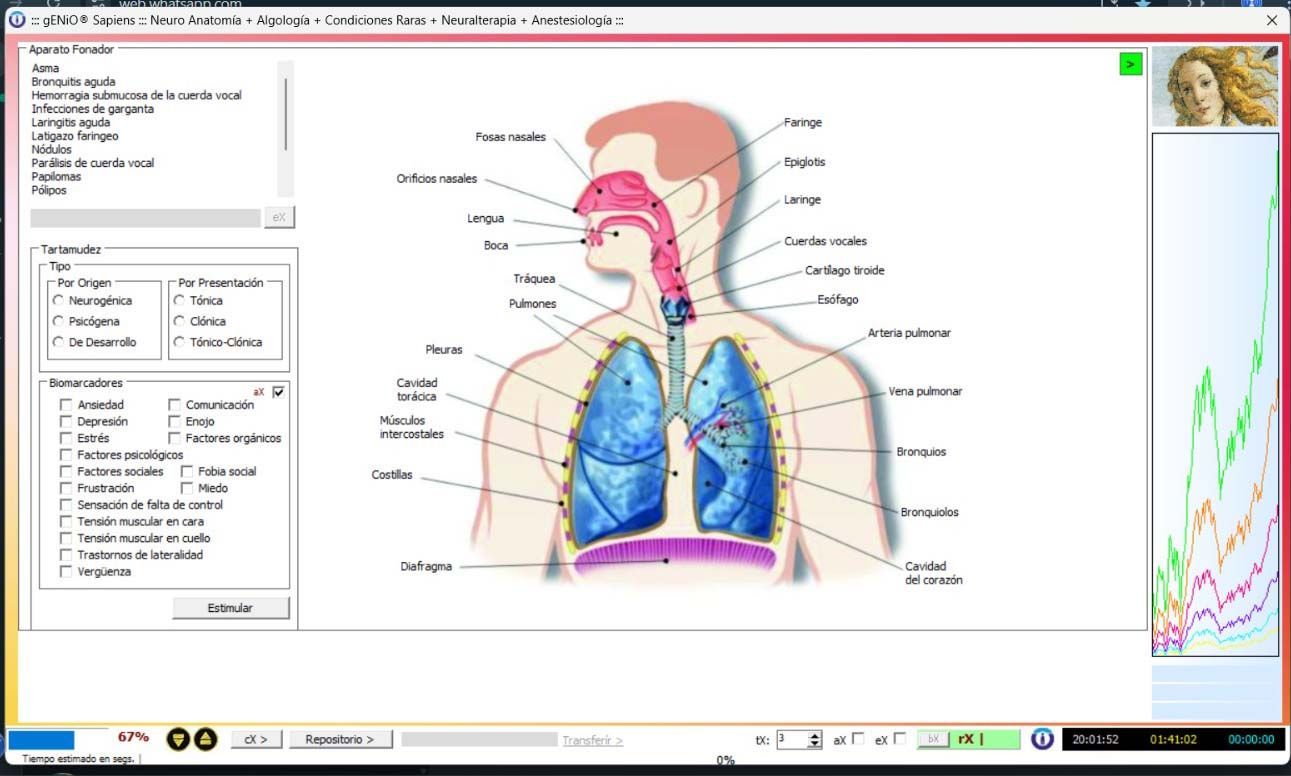Click the blue info icon beside rX
Viewport: 1291px width, 776px height.
[x=1042, y=739]
